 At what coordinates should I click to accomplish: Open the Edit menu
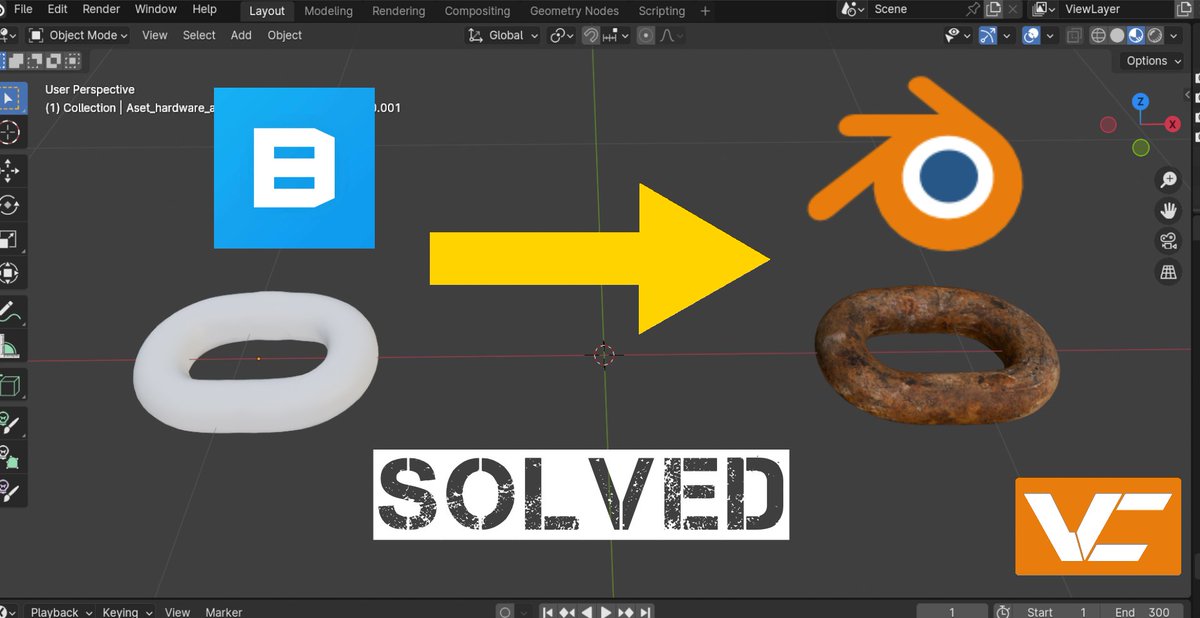(x=58, y=10)
